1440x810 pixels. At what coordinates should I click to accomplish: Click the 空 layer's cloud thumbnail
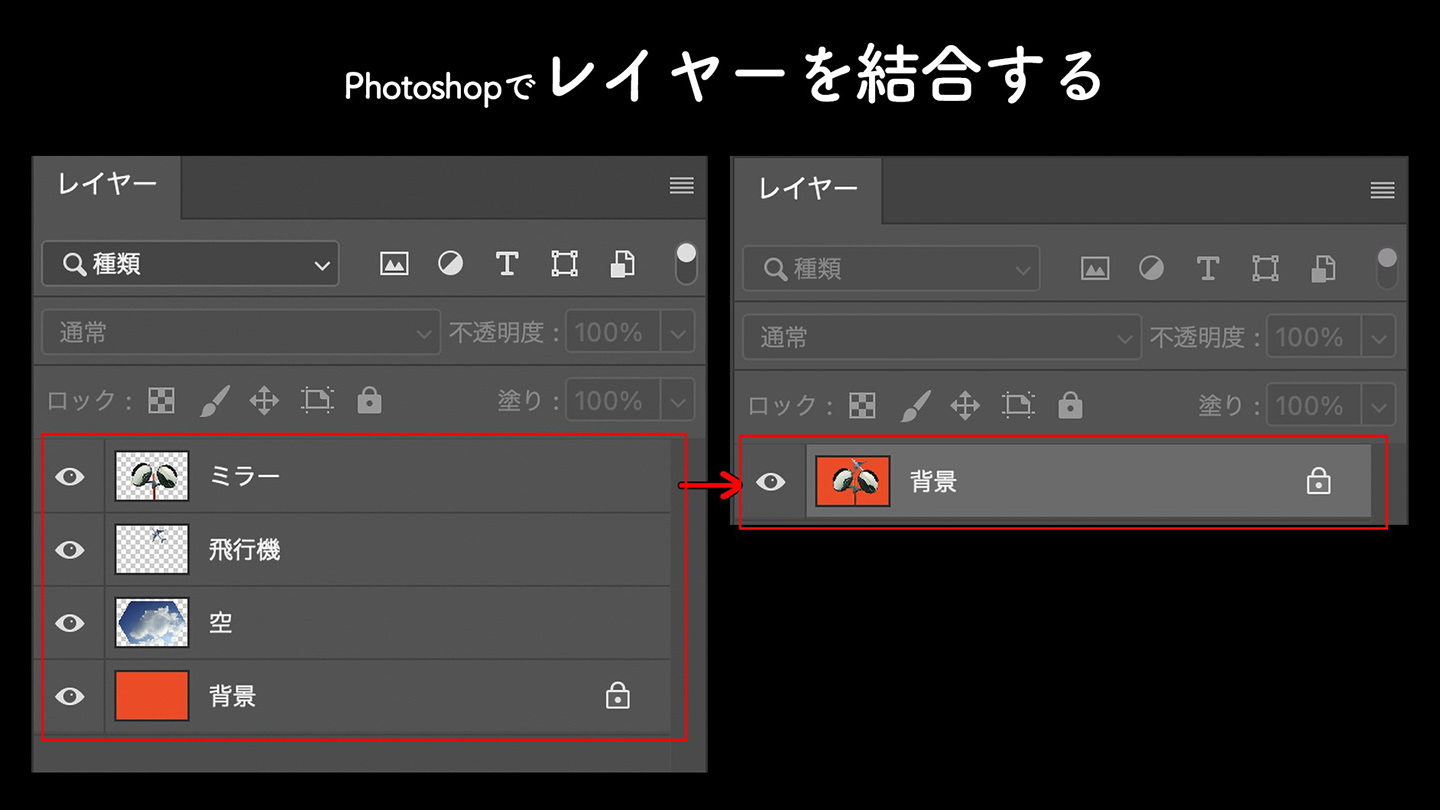point(152,623)
